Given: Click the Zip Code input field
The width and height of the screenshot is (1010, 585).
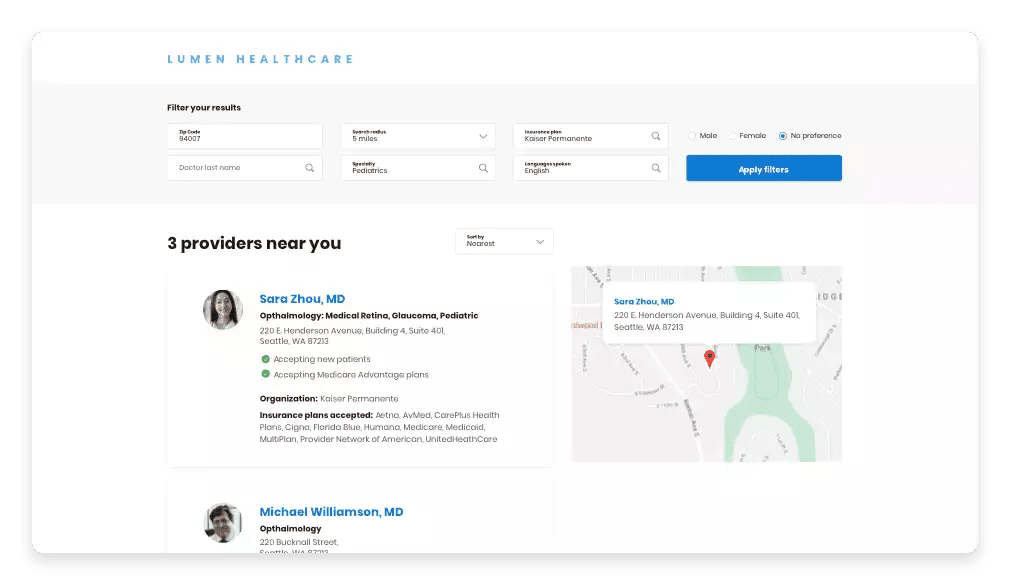Looking at the screenshot, I should pos(244,136).
